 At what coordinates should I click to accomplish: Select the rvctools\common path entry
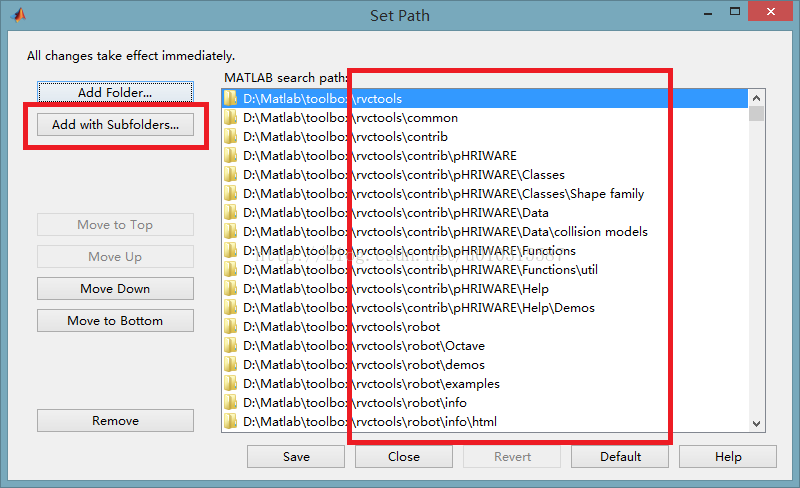(x=485, y=118)
